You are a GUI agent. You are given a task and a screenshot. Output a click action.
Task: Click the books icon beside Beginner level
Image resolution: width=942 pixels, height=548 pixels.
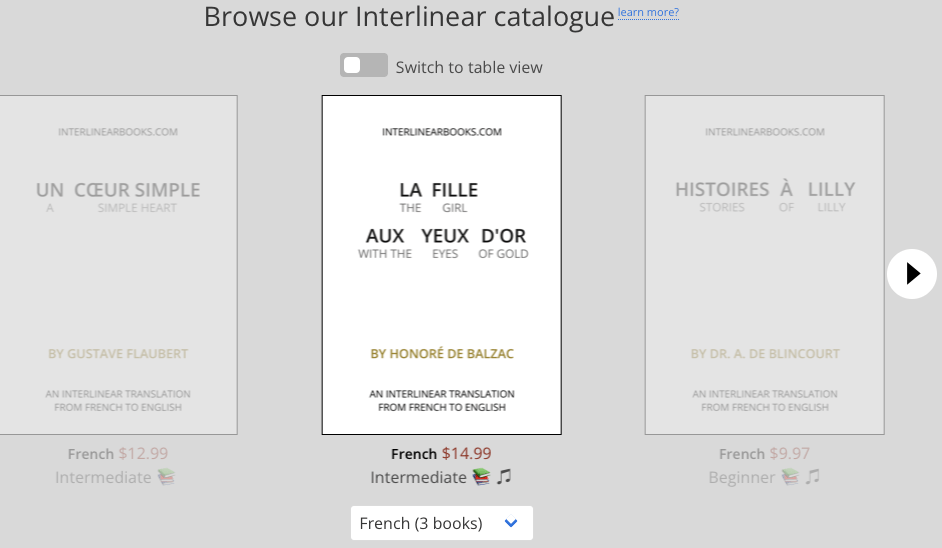(790, 477)
